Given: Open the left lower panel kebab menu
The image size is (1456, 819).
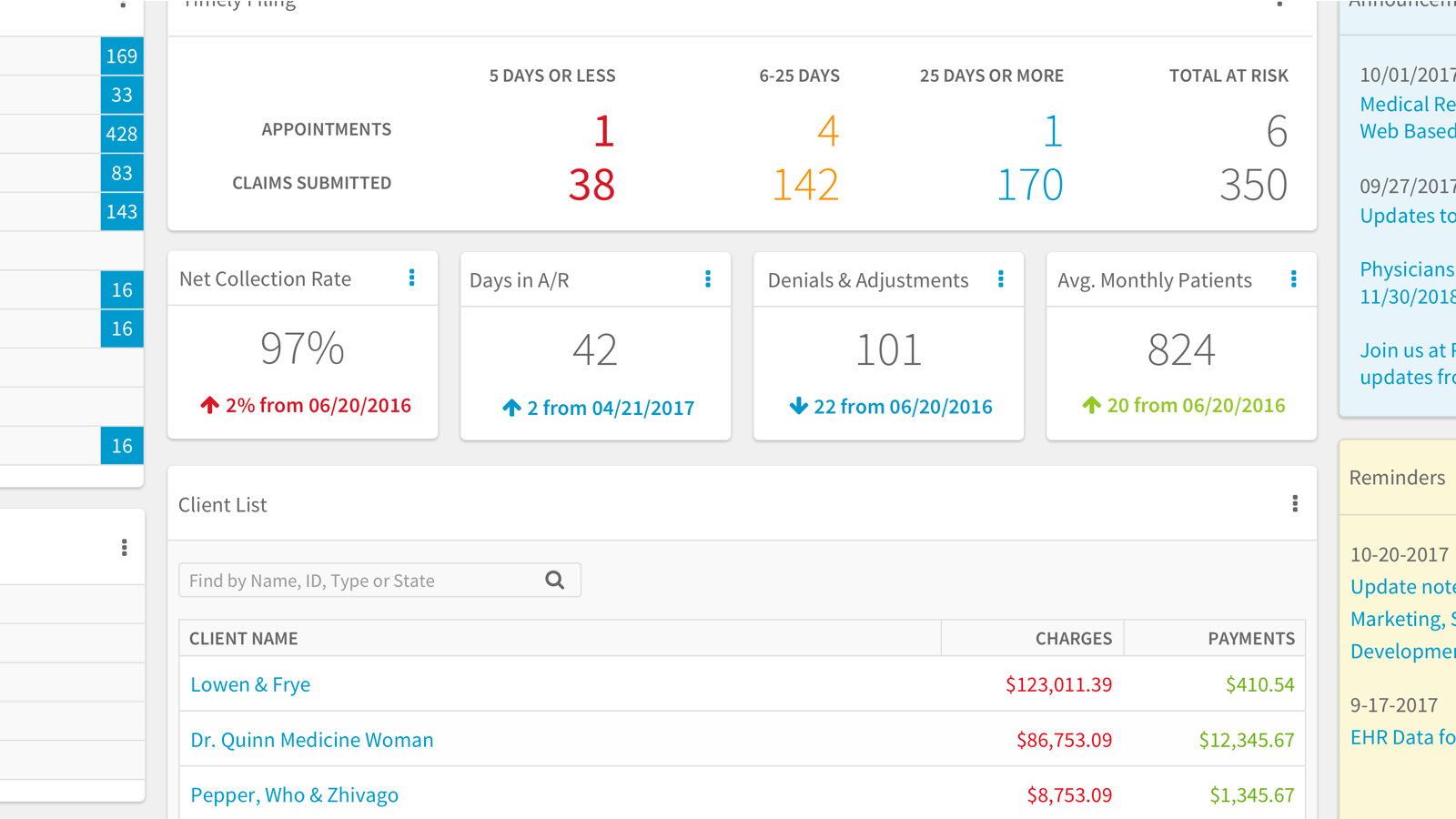Looking at the screenshot, I should (125, 548).
